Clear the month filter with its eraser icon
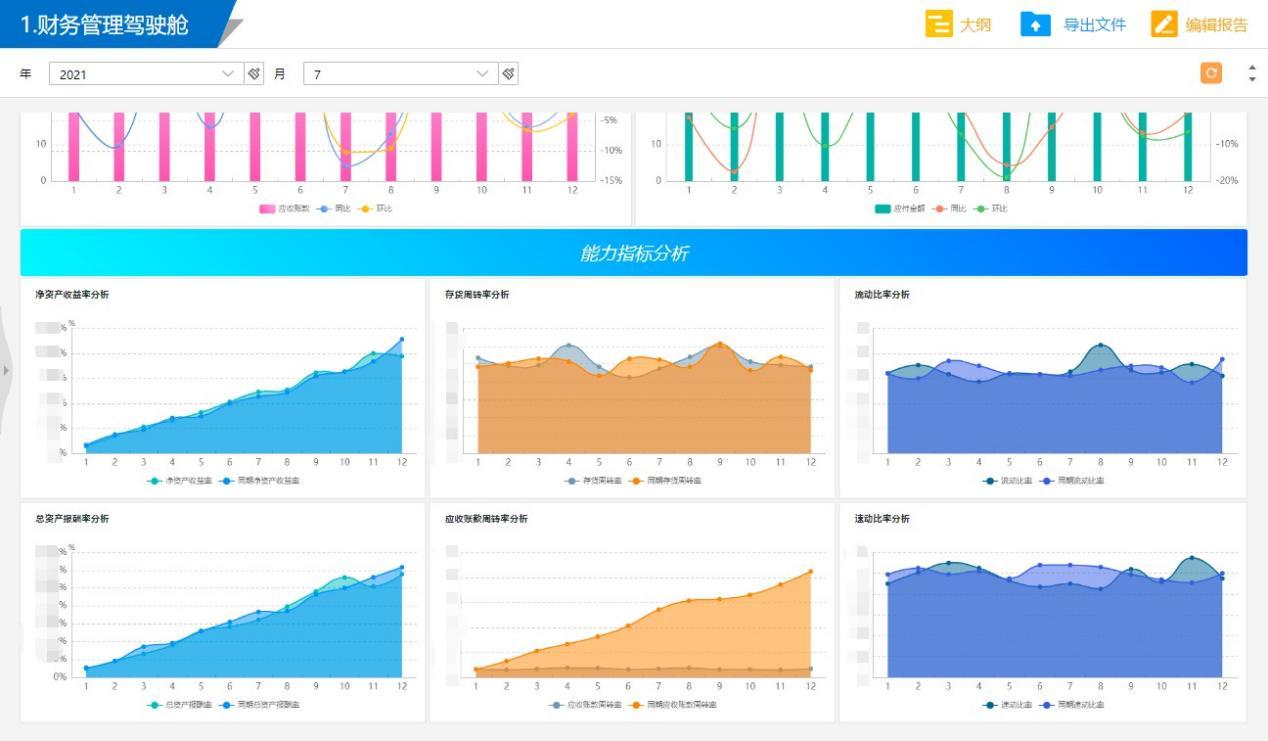Viewport: 1268px width, 741px height. 508,73
